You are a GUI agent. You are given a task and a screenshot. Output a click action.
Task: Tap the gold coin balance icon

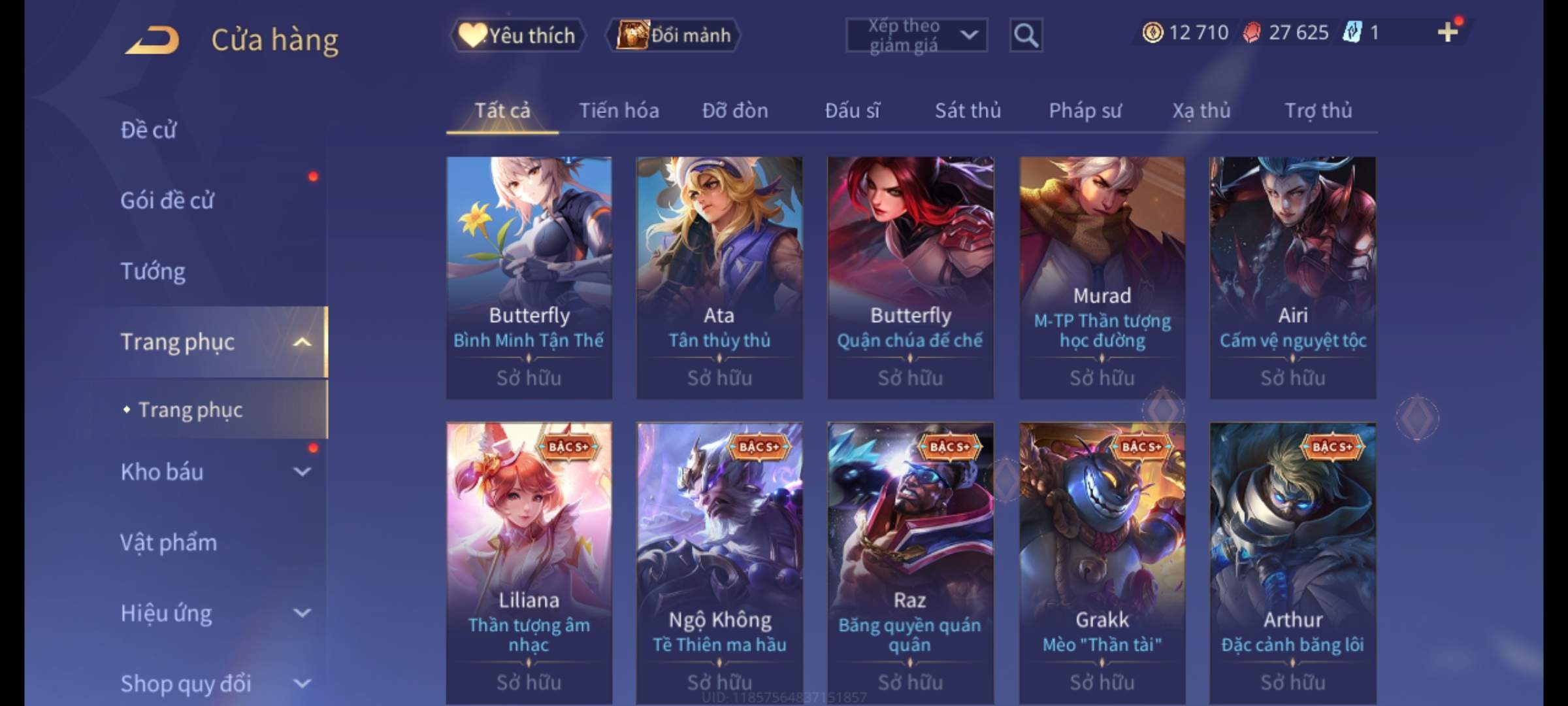tap(1152, 33)
